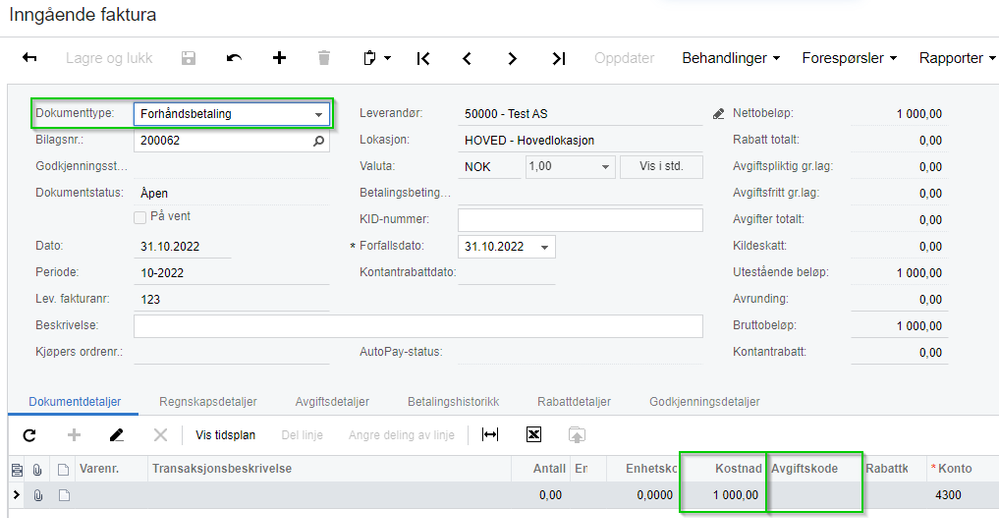Click the Vis tidsplan button
Screen dimensions: 999x518
pyautogui.click(x=226, y=435)
